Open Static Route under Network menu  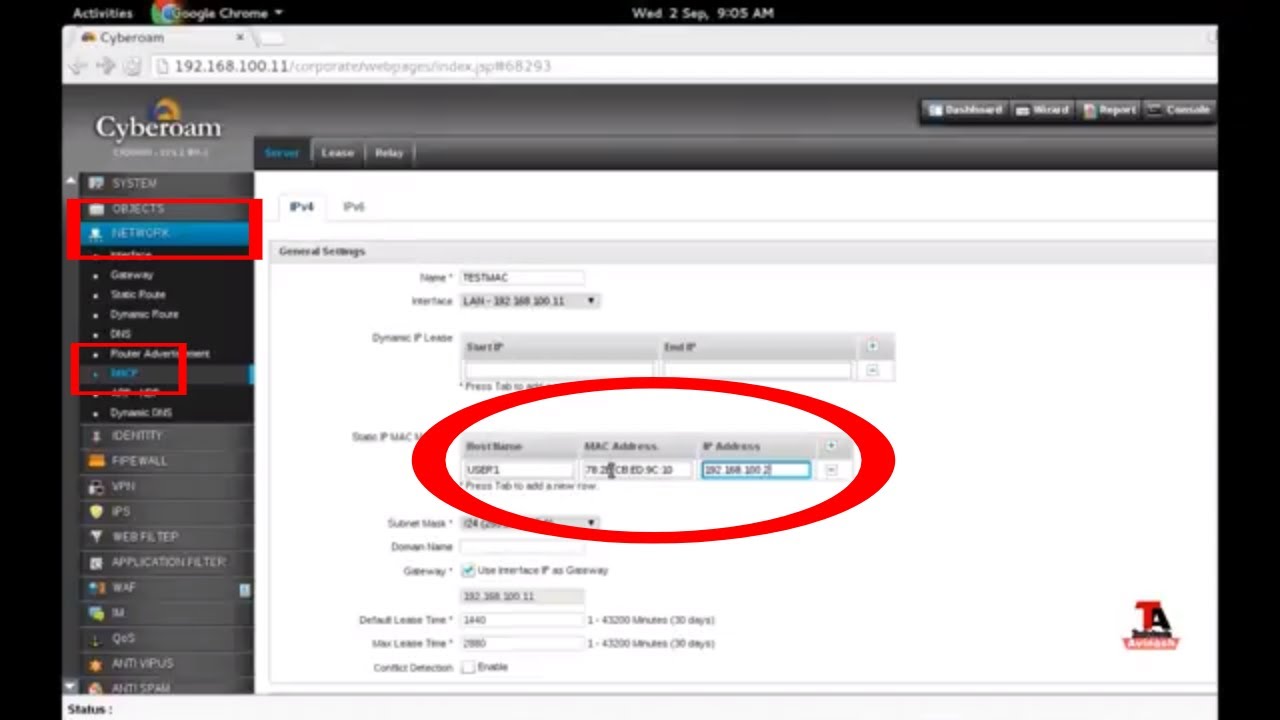point(138,295)
